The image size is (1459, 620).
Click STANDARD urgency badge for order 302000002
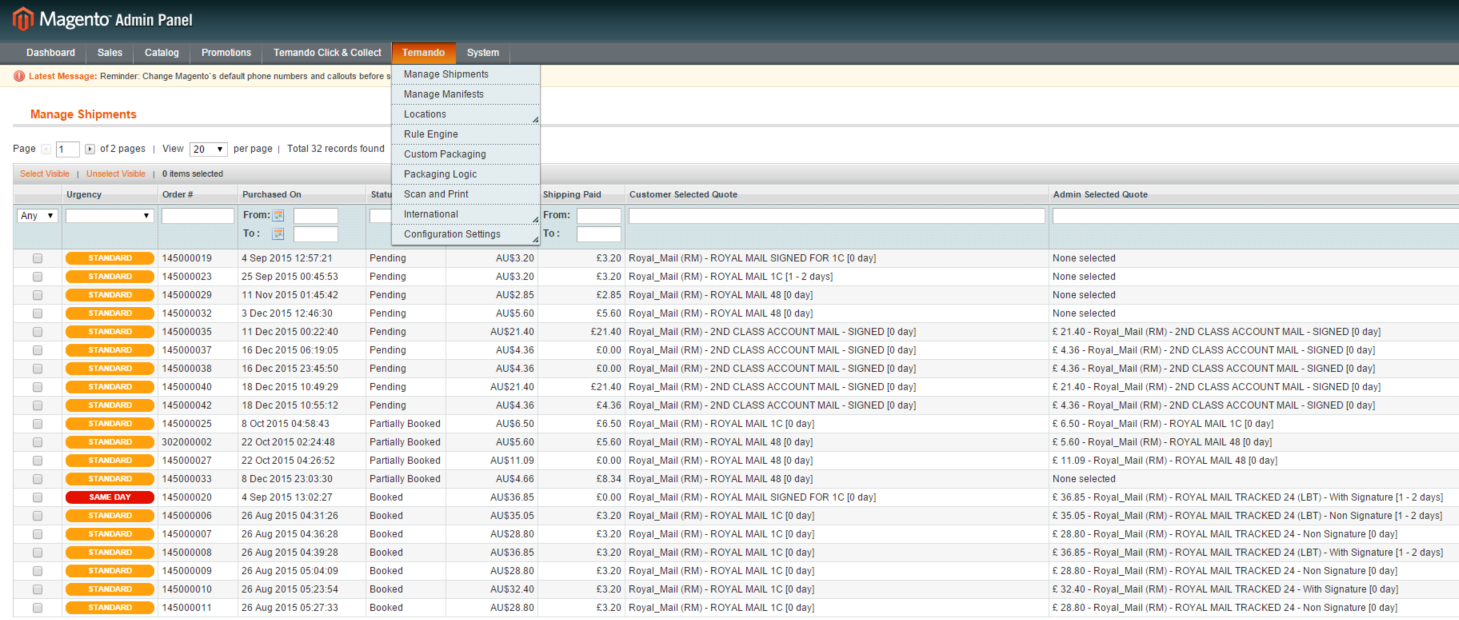click(110, 442)
